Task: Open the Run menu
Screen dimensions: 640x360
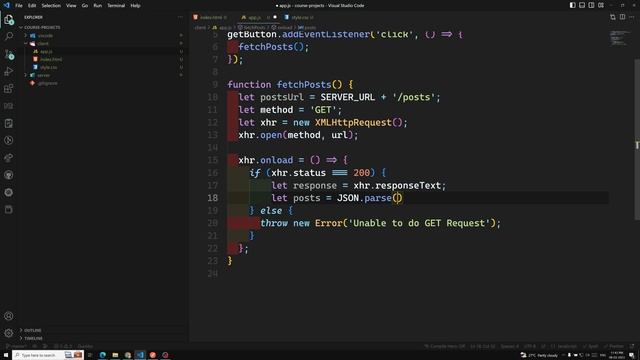Action: tap(98, 6)
